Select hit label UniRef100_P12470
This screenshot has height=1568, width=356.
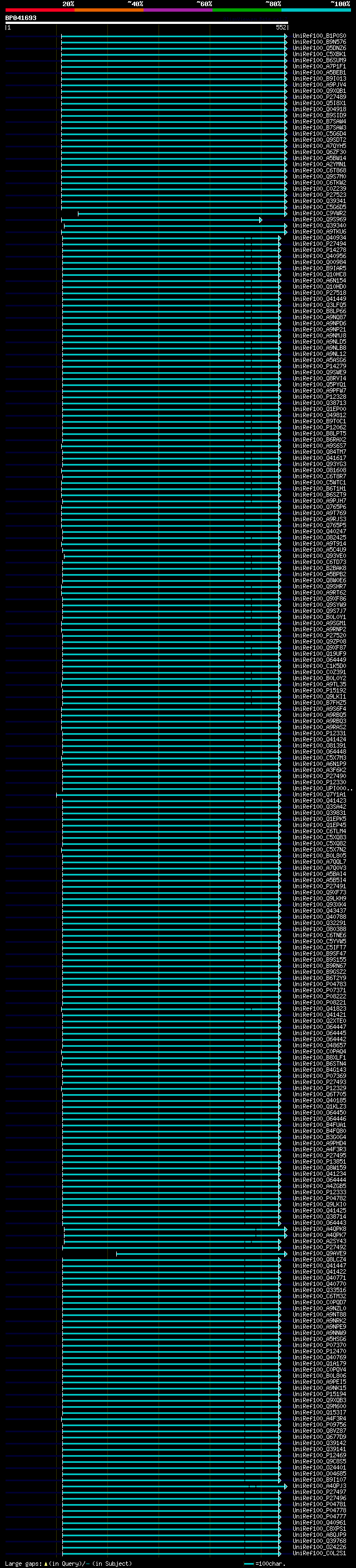(319, 1351)
